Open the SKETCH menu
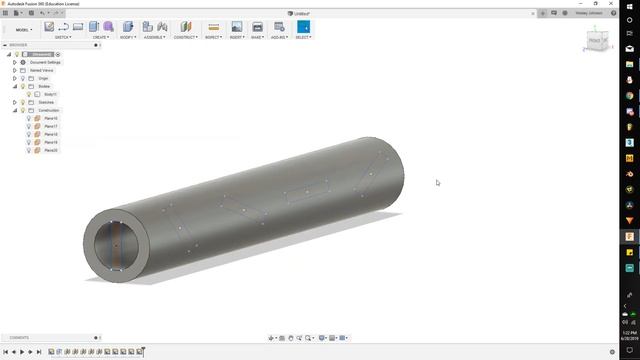The height and width of the screenshot is (360, 640). click(63, 37)
